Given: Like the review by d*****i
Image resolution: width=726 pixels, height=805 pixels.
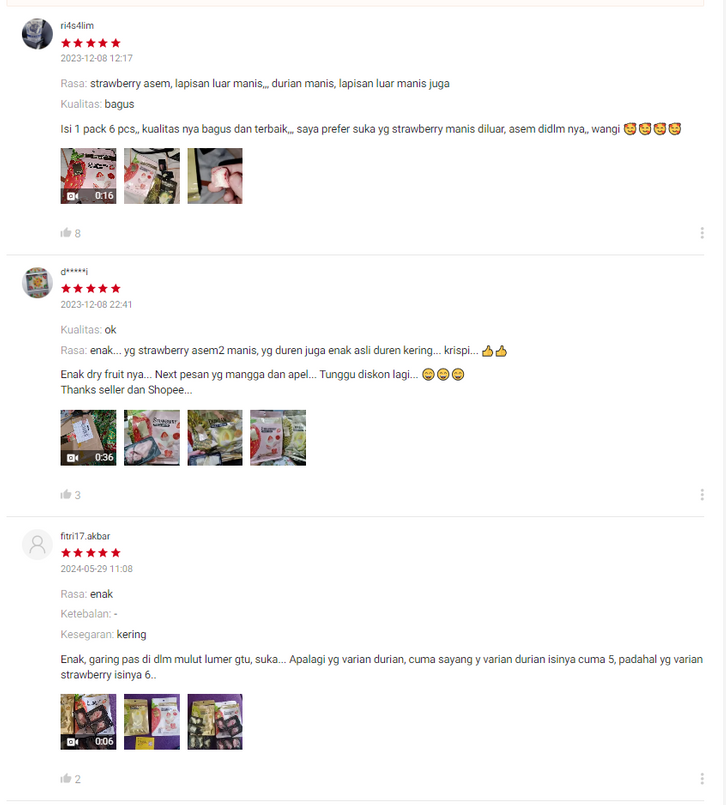Looking at the screenshot, I should 66,495.
